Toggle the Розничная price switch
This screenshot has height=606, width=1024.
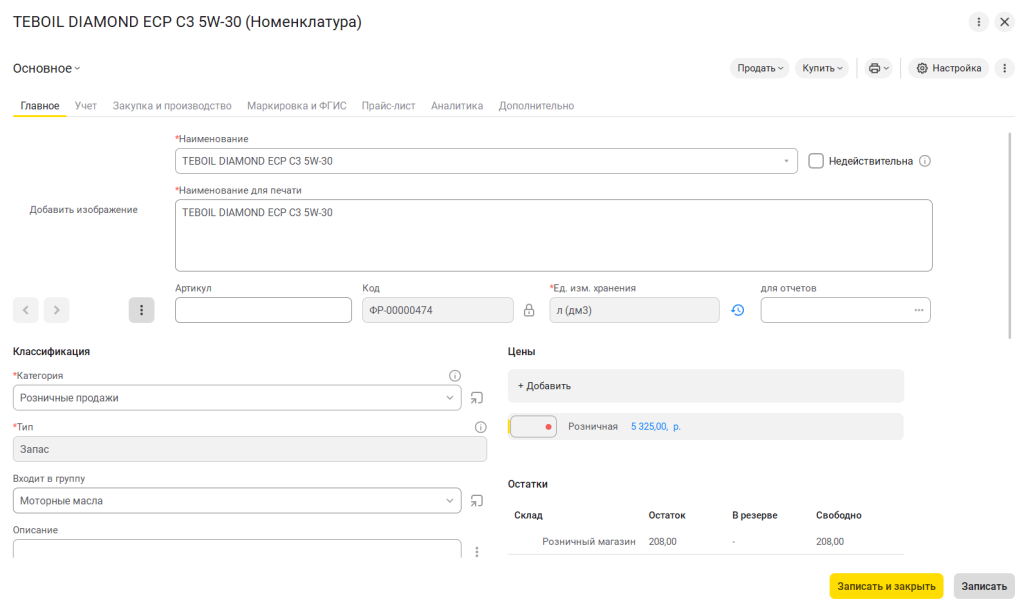click(534, 426)
